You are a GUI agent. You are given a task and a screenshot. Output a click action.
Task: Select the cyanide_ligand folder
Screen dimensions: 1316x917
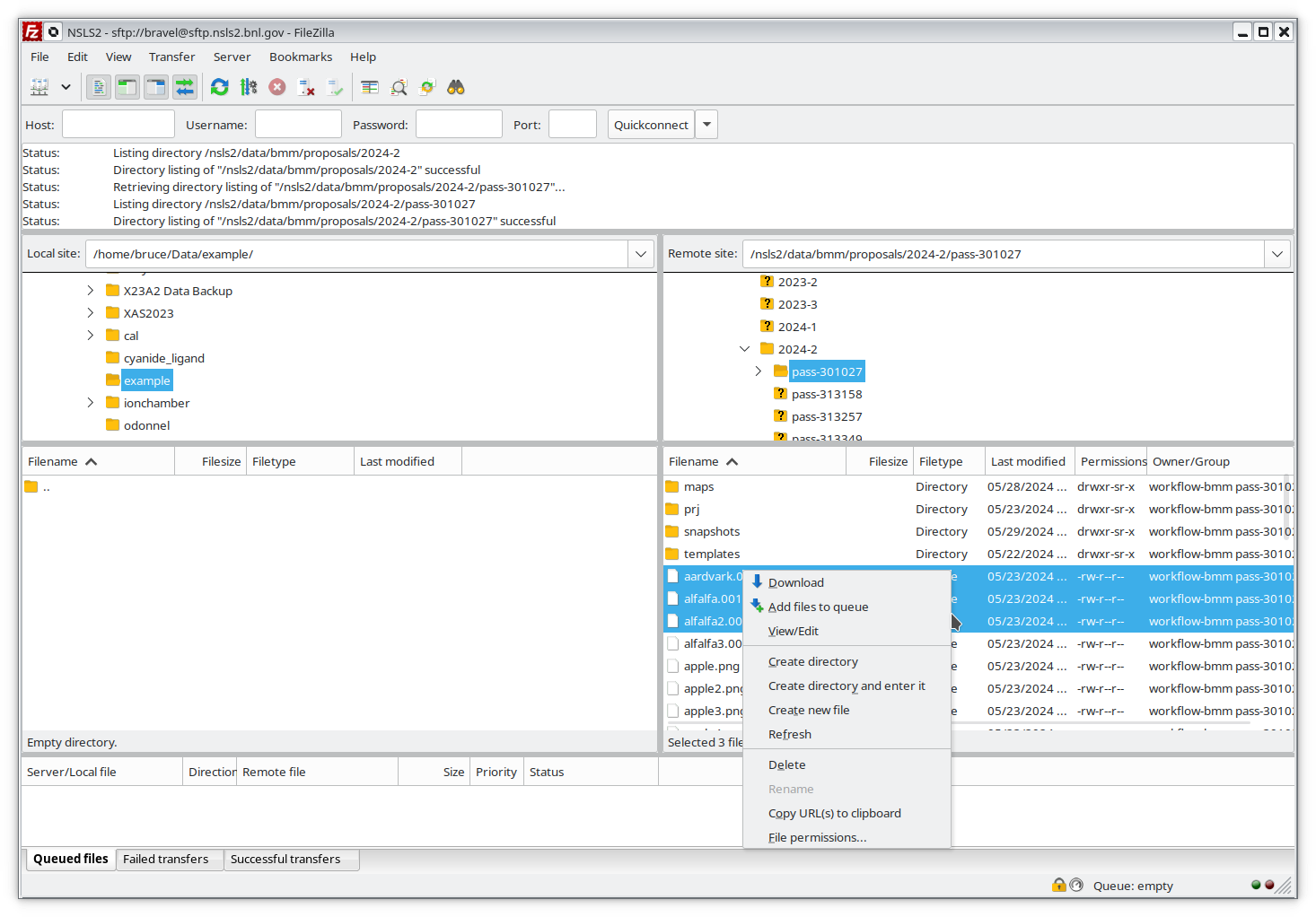coord(163,358)
